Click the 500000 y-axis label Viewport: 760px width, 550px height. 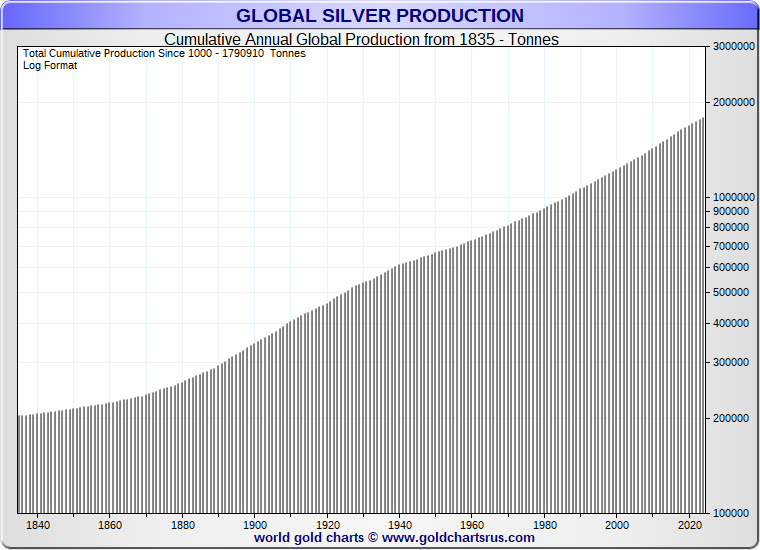732,292
